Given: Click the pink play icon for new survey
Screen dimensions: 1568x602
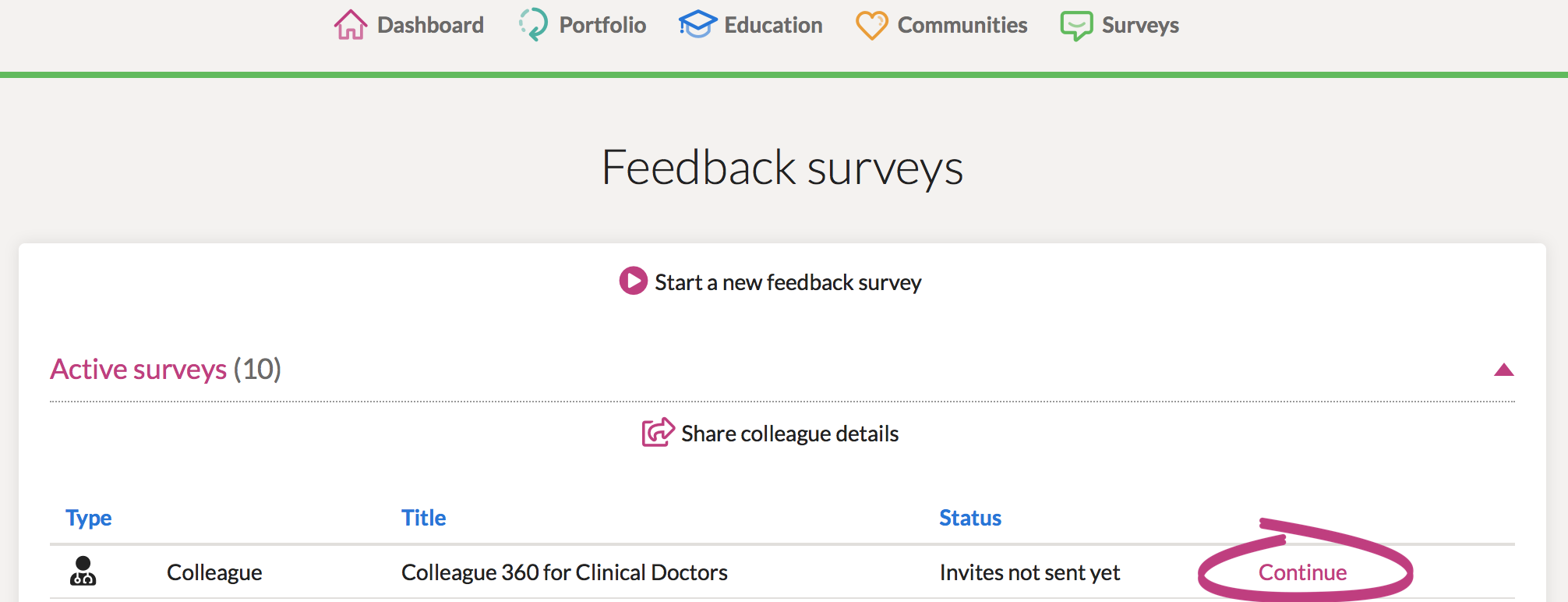Looking at the screenshot, I should tap(633, 281).
